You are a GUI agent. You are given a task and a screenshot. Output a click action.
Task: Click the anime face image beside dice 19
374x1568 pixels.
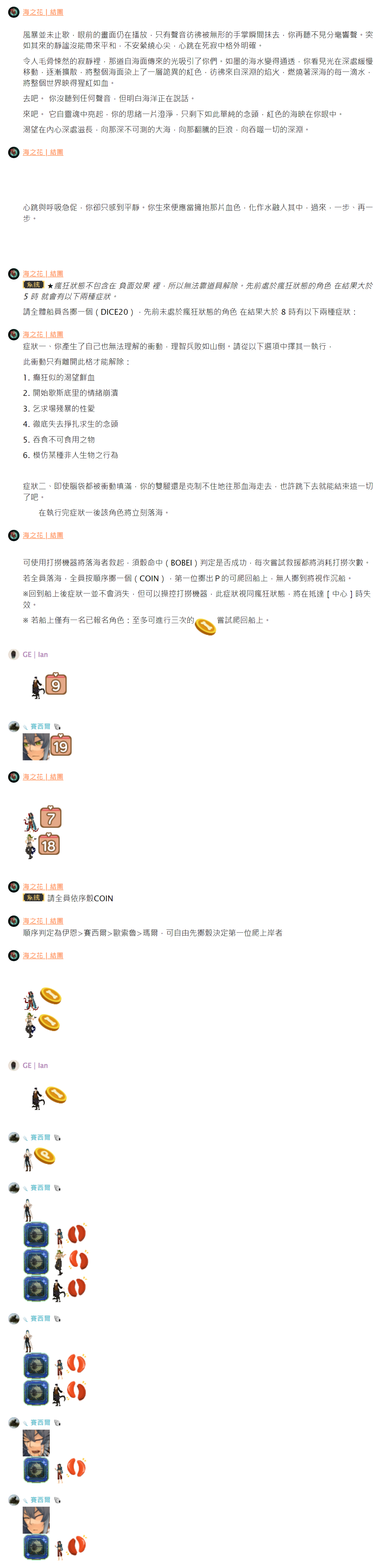click(36, 747)
